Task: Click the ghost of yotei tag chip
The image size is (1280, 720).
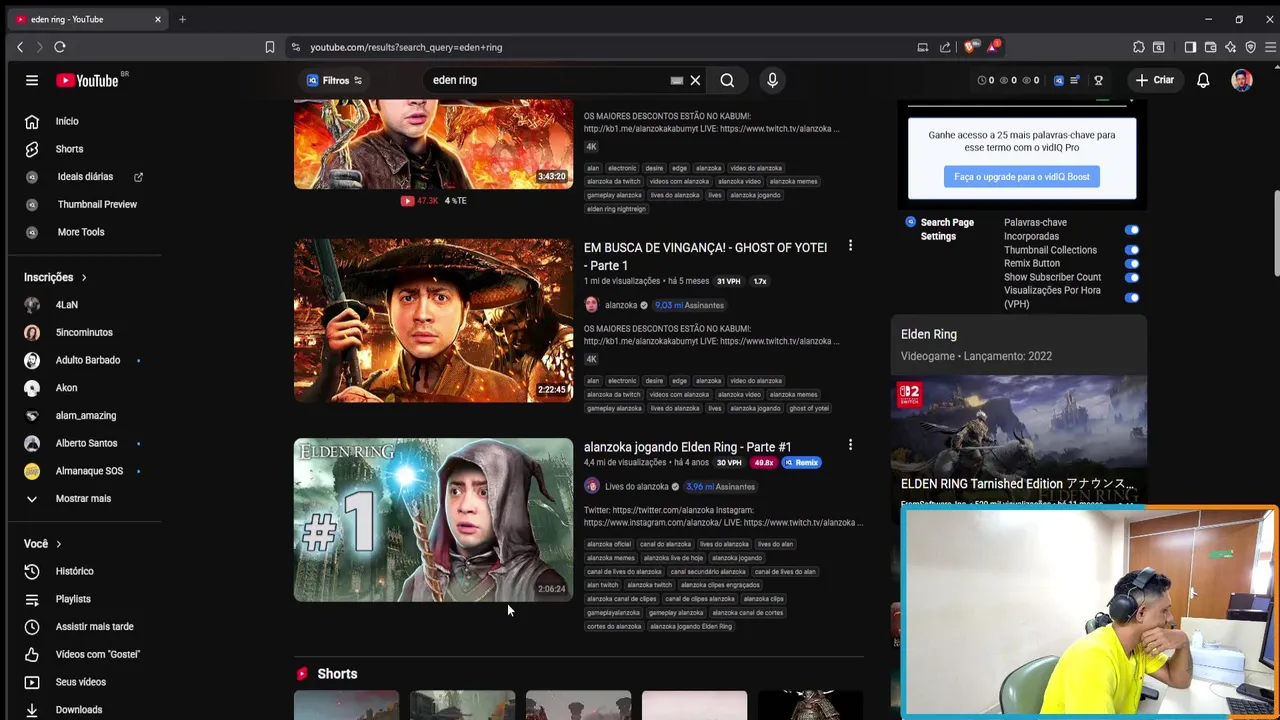Action: tap(809, 408)
